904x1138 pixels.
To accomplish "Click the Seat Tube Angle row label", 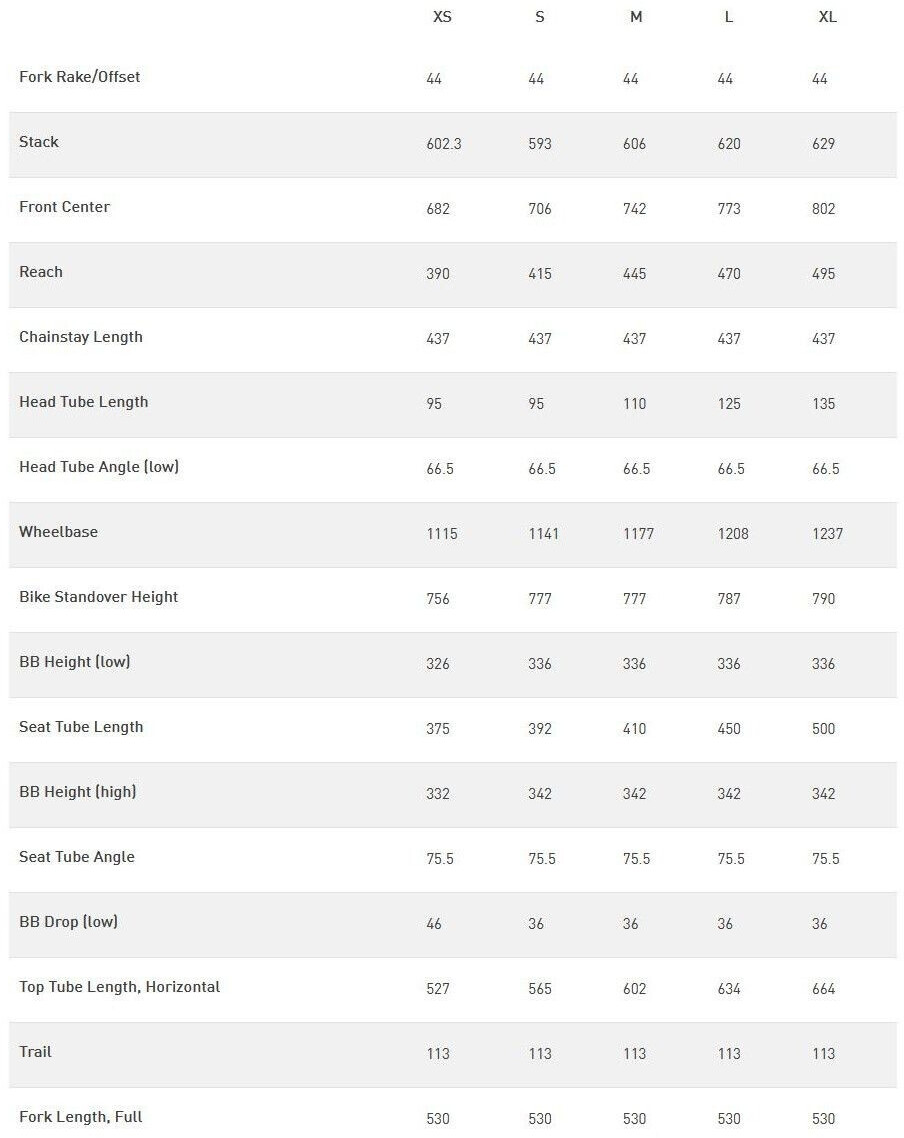I will pos(77,857).
